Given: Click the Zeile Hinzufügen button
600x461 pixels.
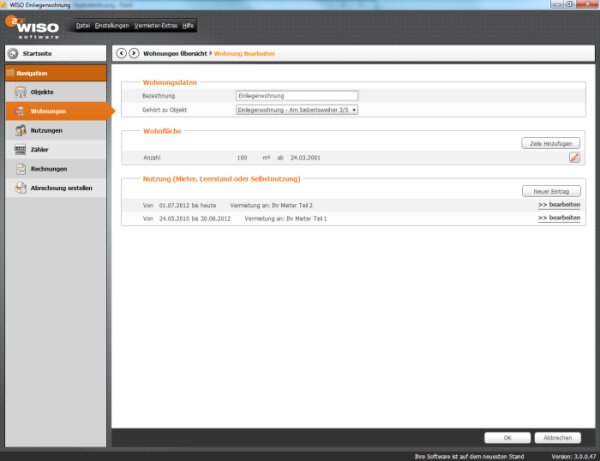Looking at the screenshot, I should click(551, 144).
